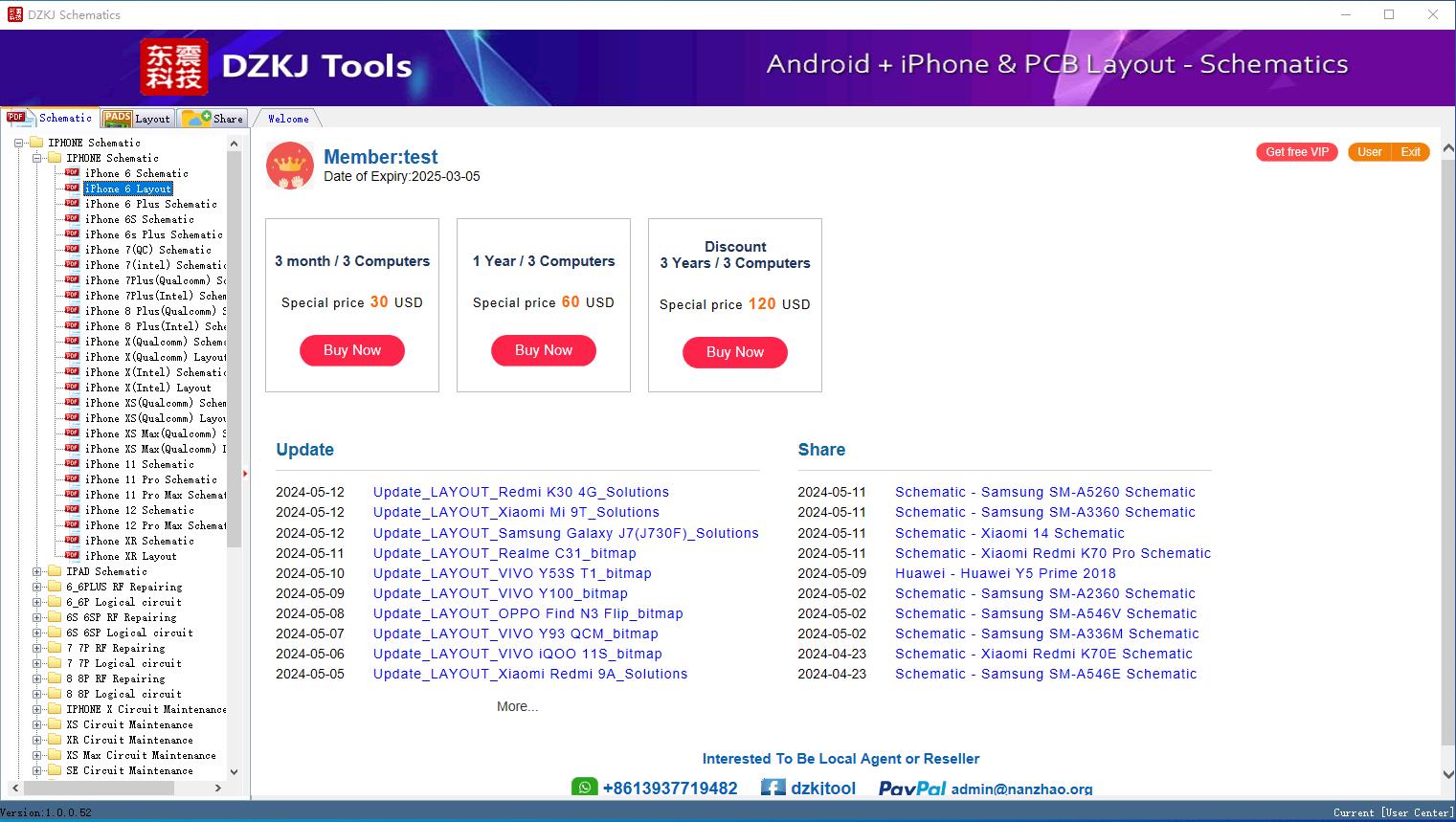Expand the 8 8P Logical circuit folder
This screenshot has height=822, width=1456.
pyautogui.click(x=37, y=694)
